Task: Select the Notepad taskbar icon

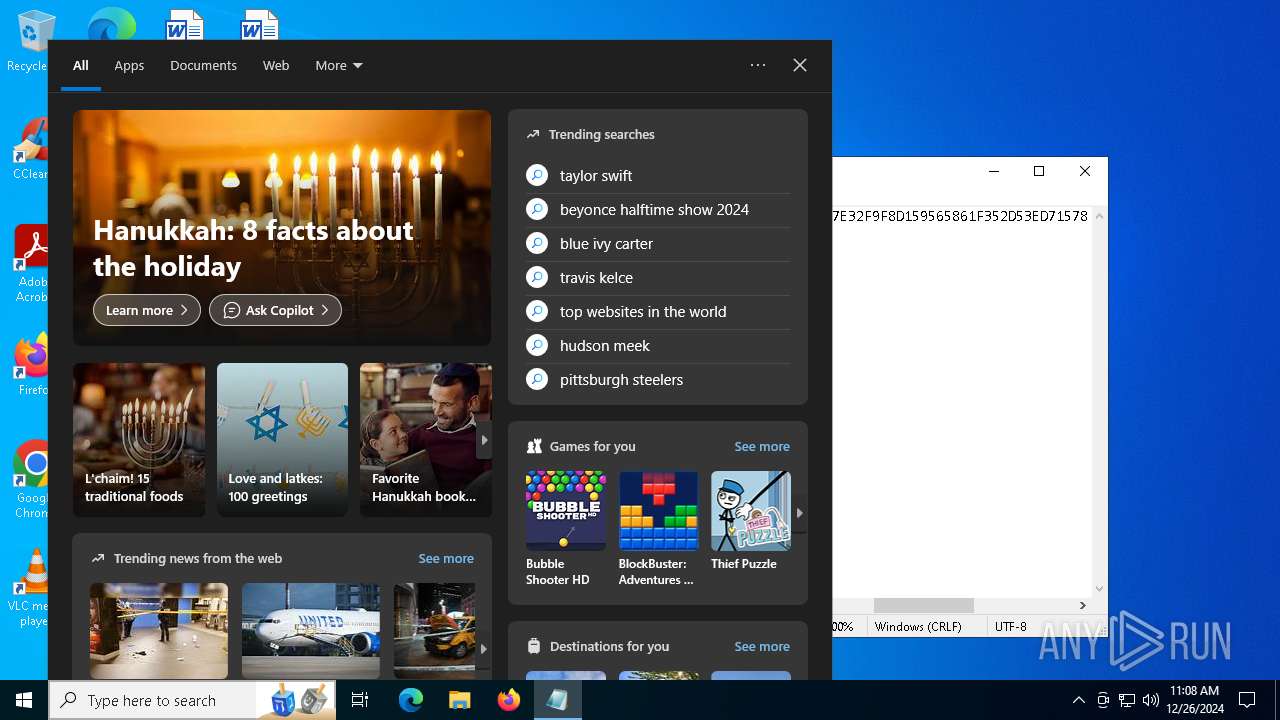Action: pyautogui.click(x=557, y=700)
